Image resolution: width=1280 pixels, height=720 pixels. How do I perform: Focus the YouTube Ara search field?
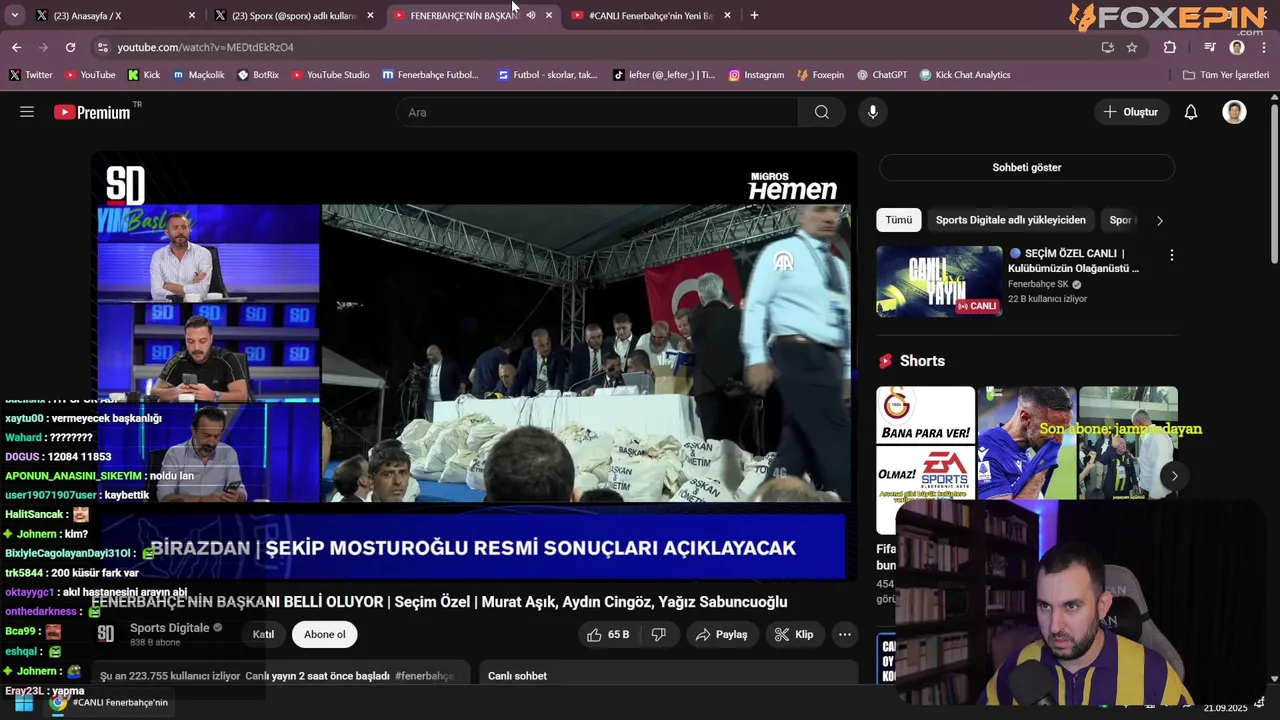tap(597, 112)
